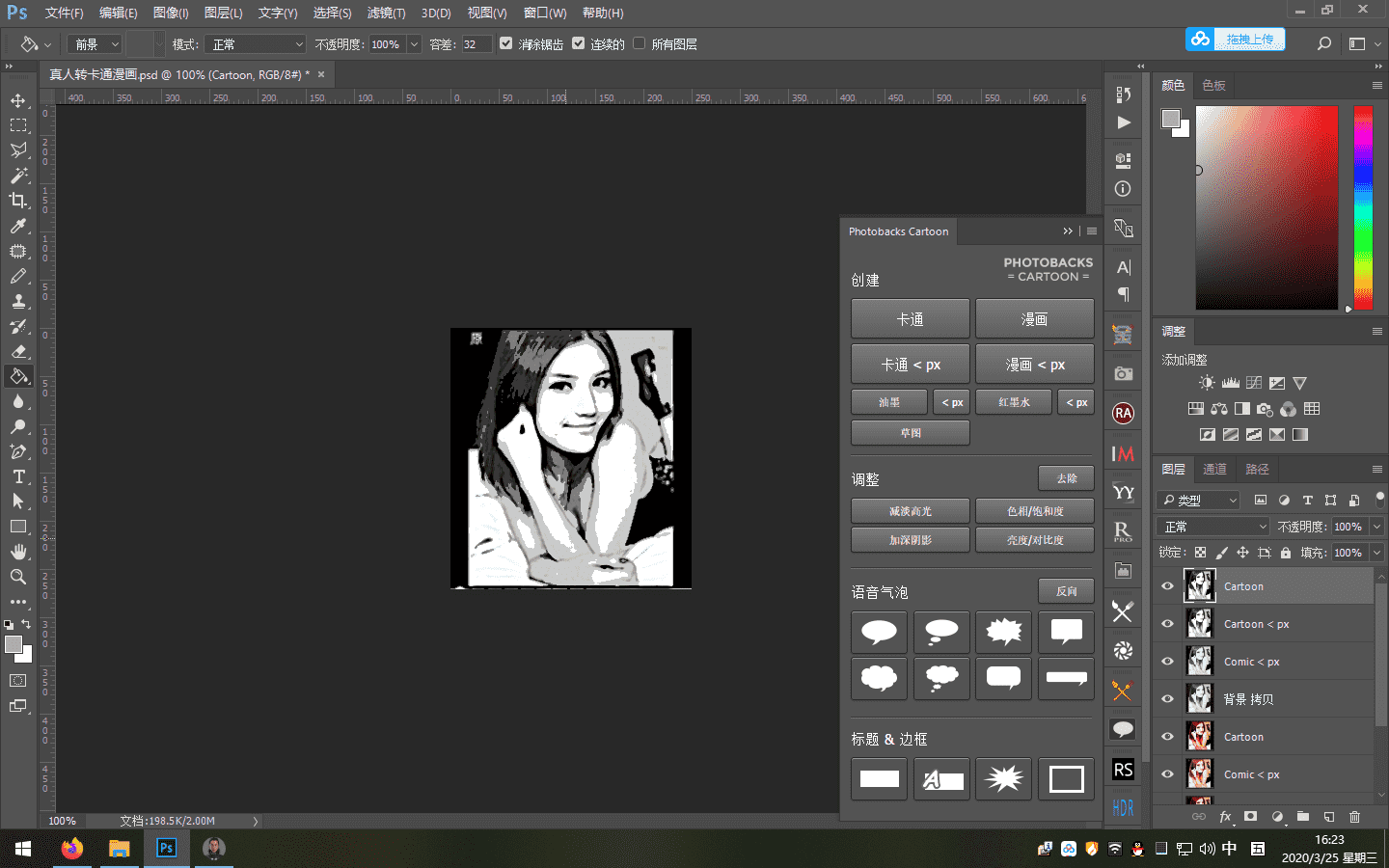This screenshot has height=868, width=1389.
Task: Hide the selected Cartoon layer
Action: 1167,586
